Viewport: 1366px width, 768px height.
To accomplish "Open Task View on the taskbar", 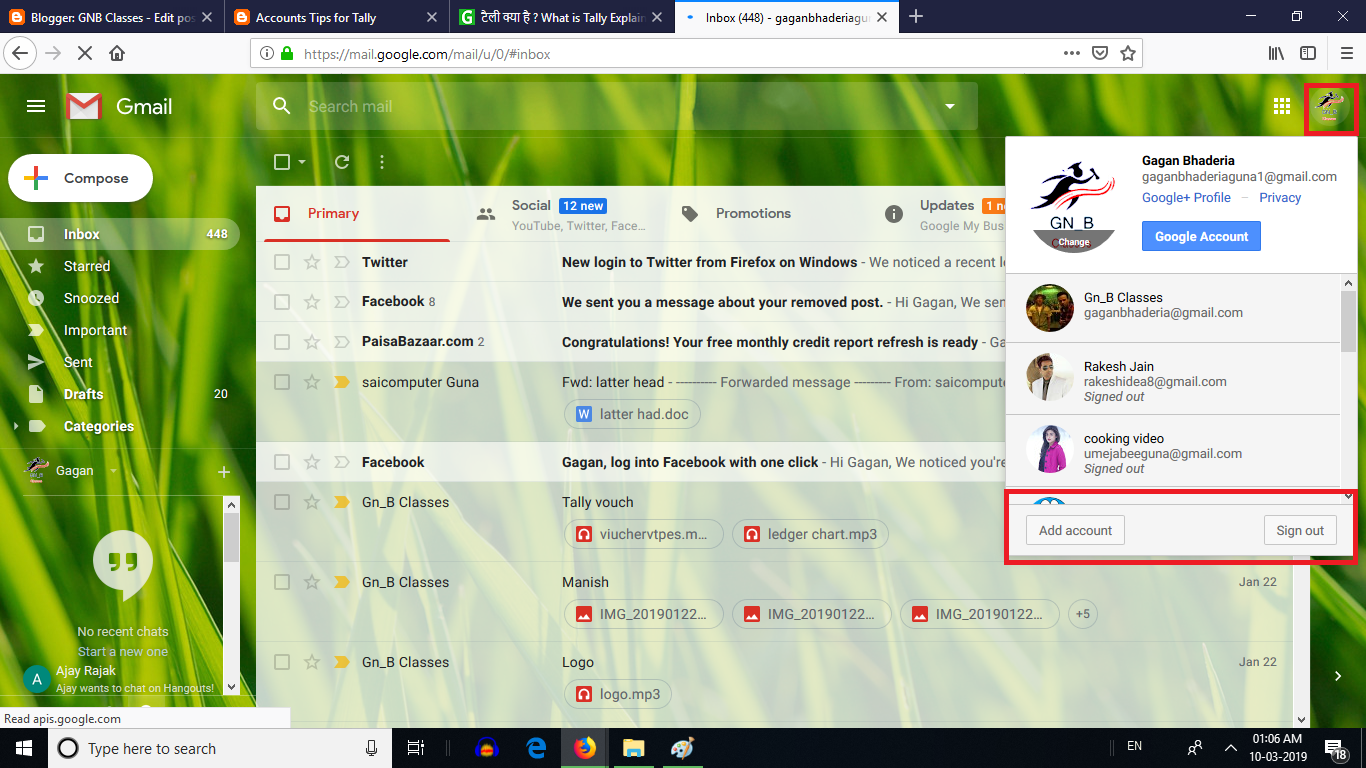I will (x=416, y=748).
